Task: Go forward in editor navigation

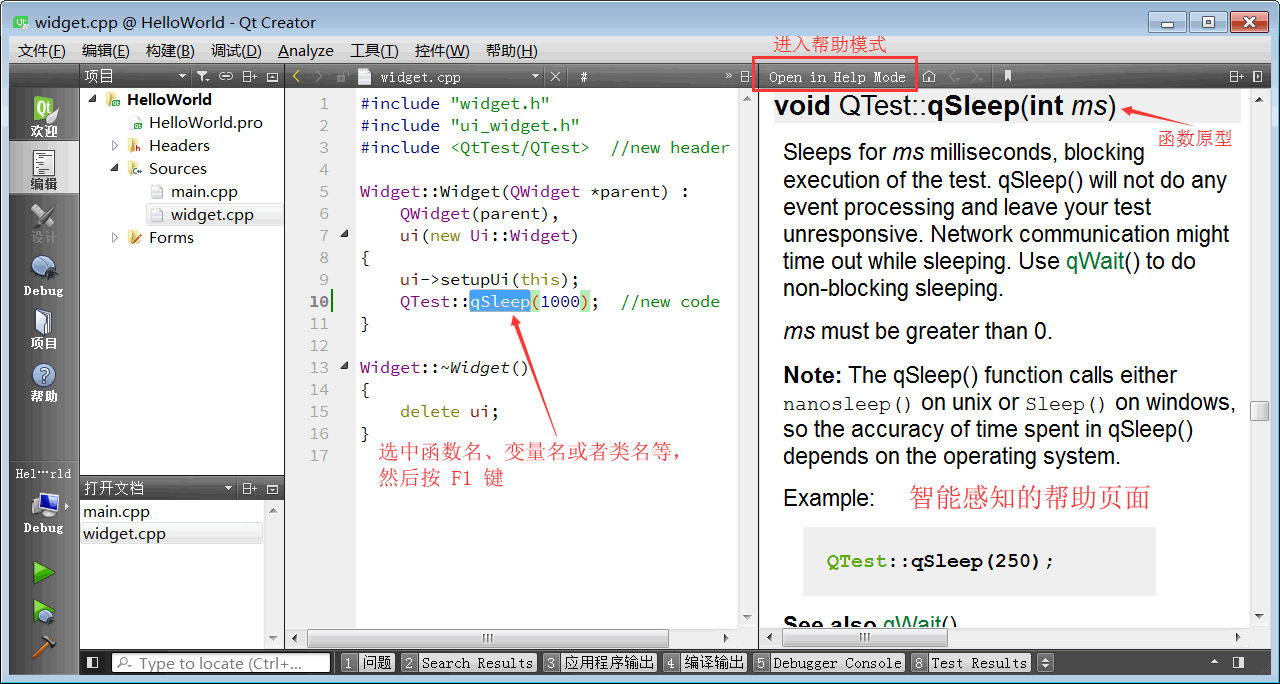Action: tap(319, 76)
